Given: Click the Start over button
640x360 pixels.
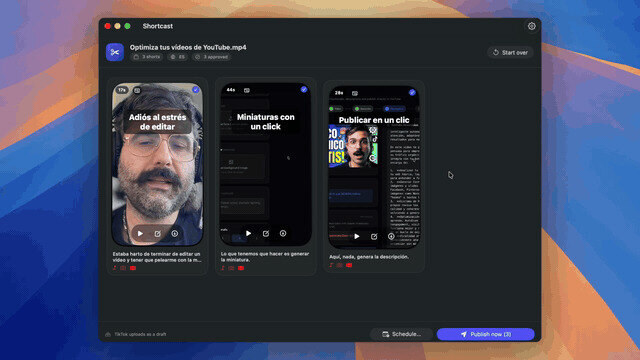Looking at the screenshot, I should tap(510, 52).
